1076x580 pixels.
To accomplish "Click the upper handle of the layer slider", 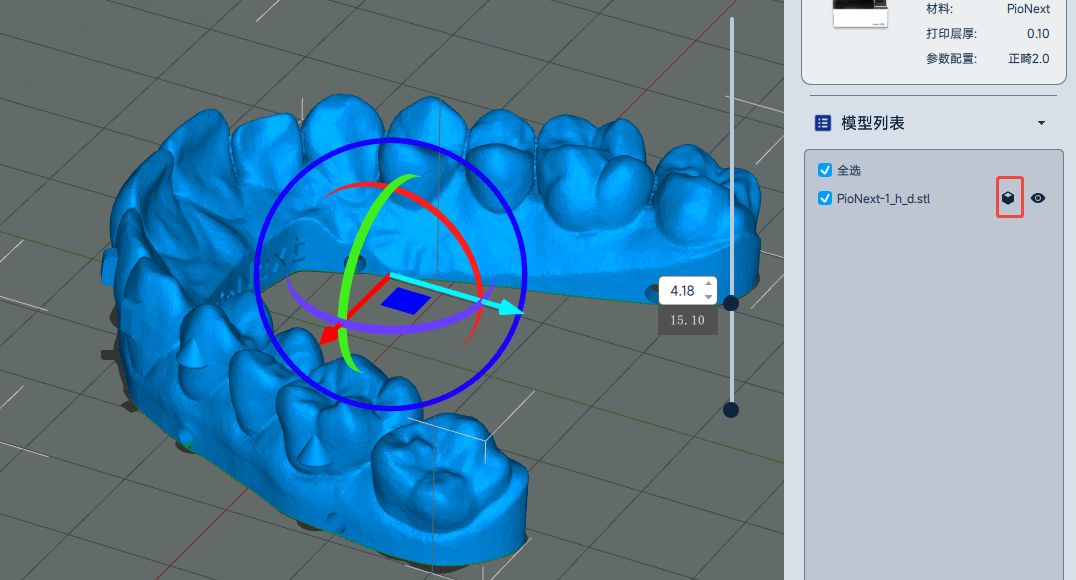I will point(731,303).
